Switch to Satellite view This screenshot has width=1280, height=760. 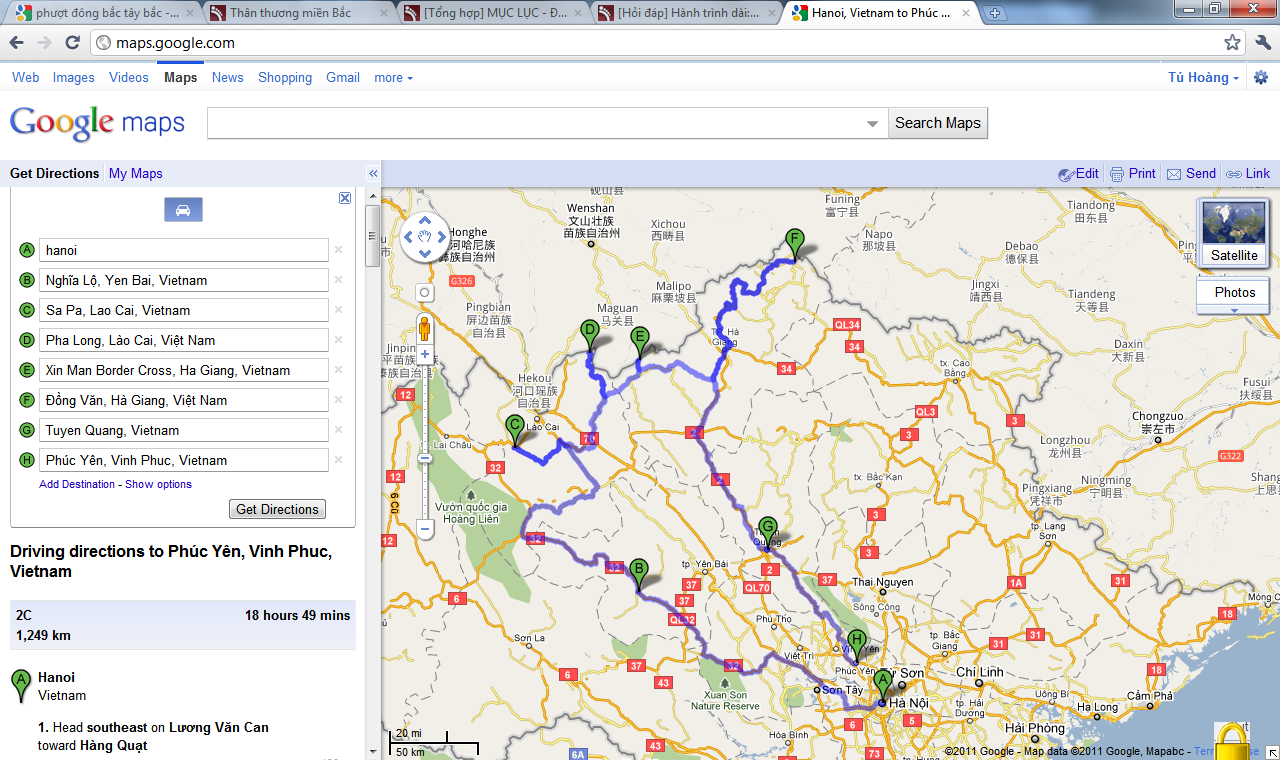pos(1234,232)
